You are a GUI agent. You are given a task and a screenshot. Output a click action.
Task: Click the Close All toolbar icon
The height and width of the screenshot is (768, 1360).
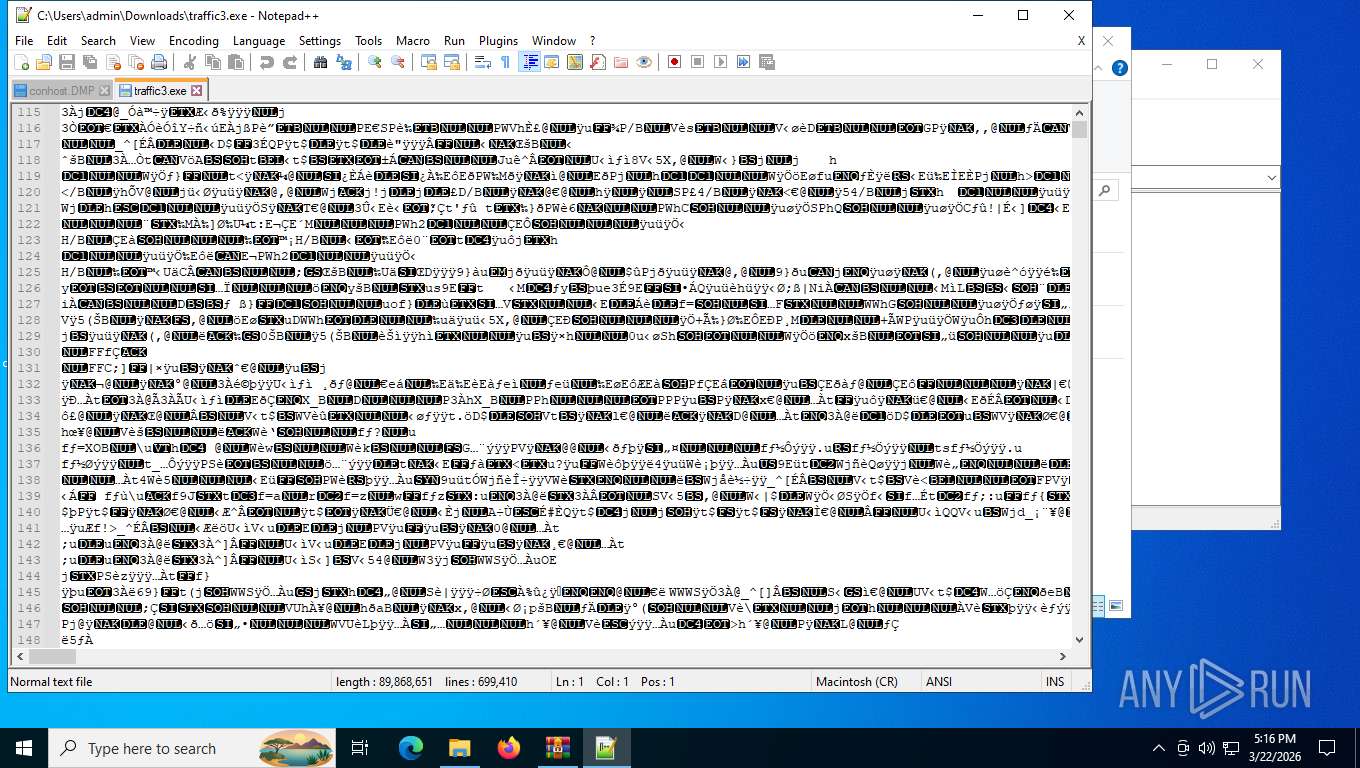[x=136, y=62]
